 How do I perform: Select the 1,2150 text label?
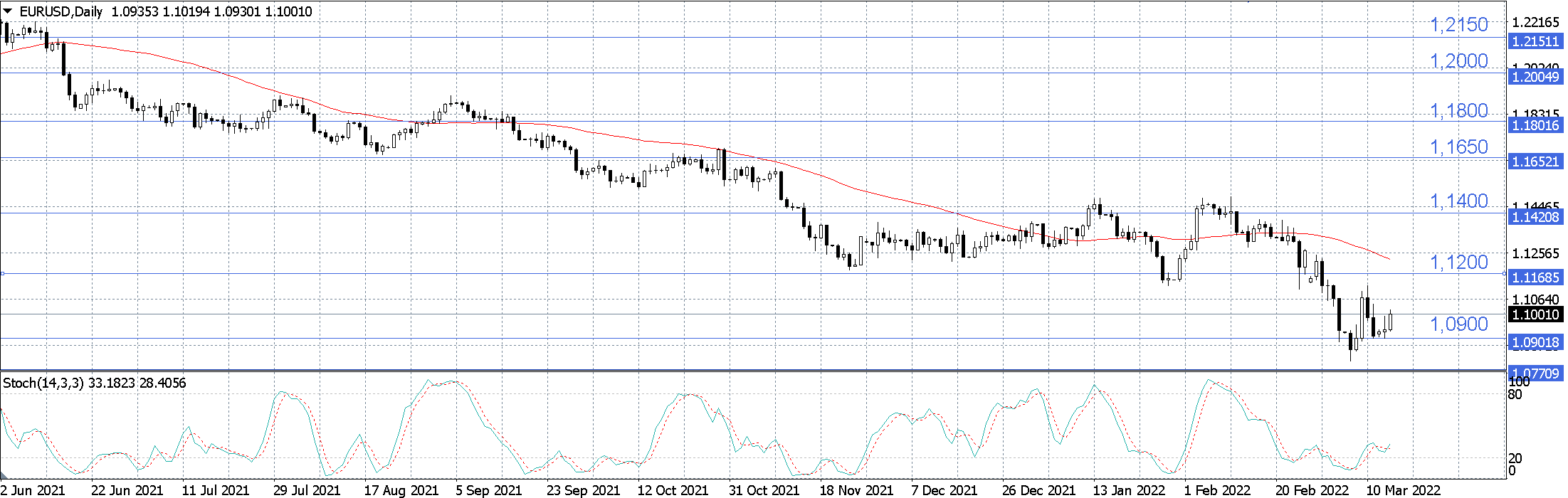tap(1459, 25)
